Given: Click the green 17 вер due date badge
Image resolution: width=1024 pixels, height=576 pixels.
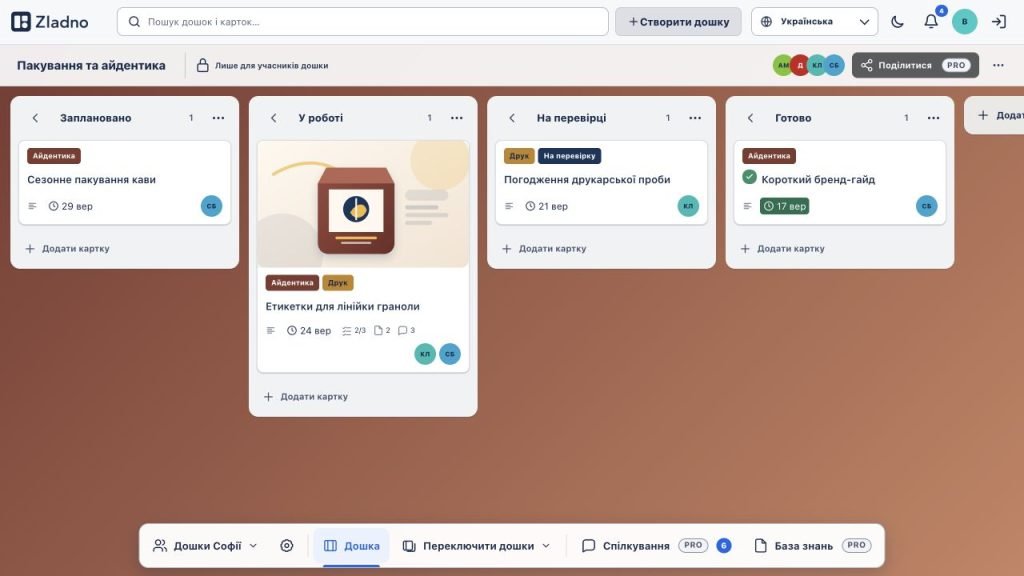Looking at the screenshot, I should click(784, 206).
